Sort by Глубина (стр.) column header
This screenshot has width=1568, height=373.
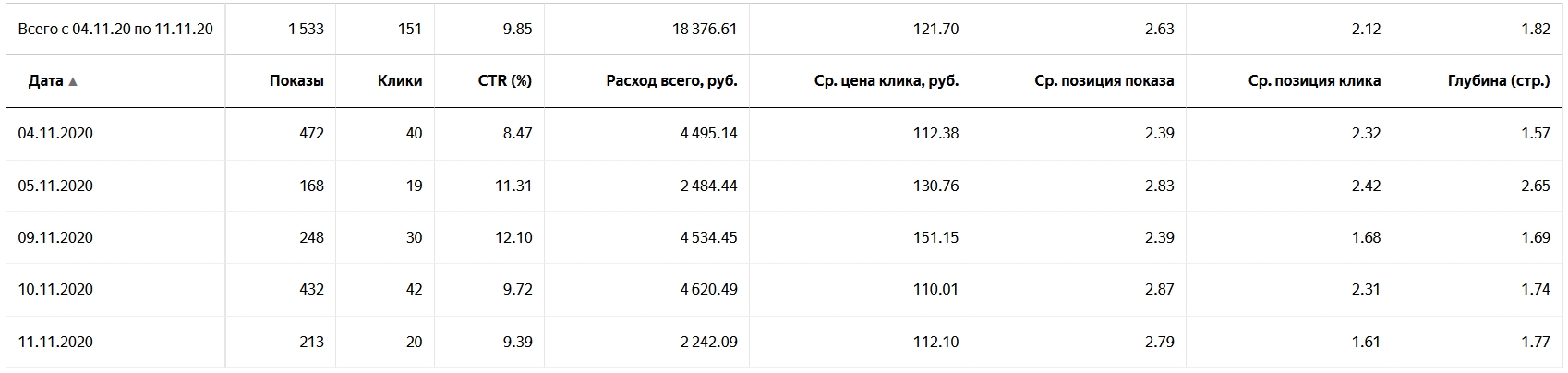pyautogui.click(x=1499, y=81)
